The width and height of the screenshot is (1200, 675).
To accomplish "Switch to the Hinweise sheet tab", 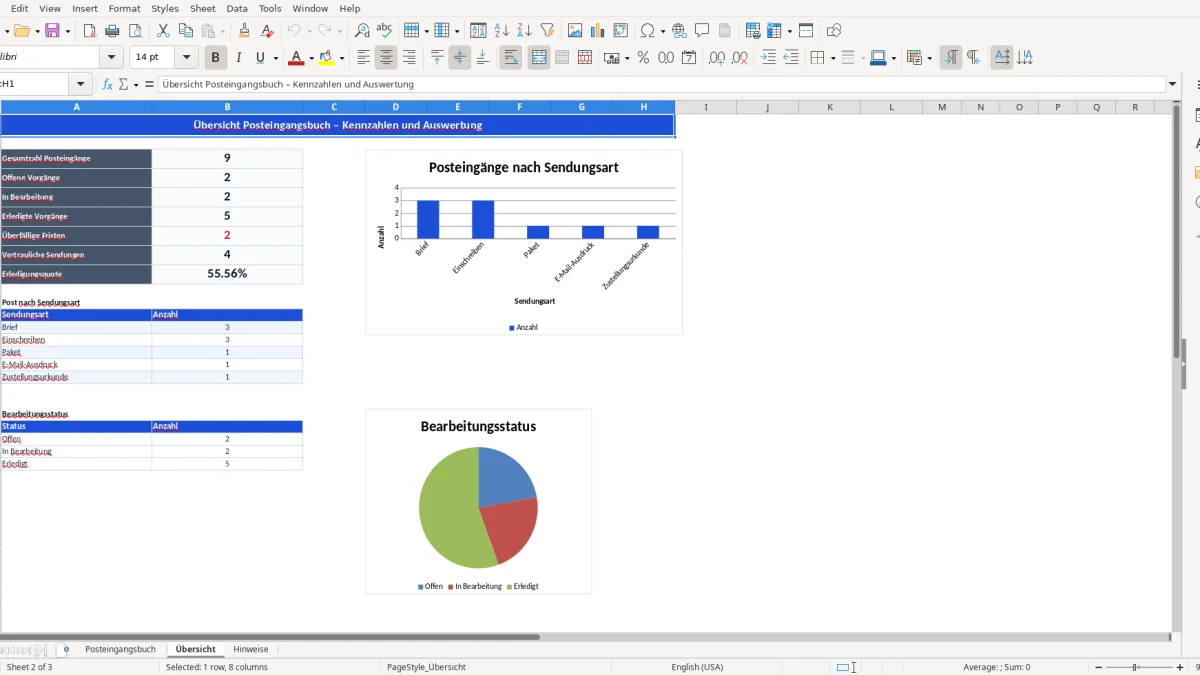I will coord(251,649).
